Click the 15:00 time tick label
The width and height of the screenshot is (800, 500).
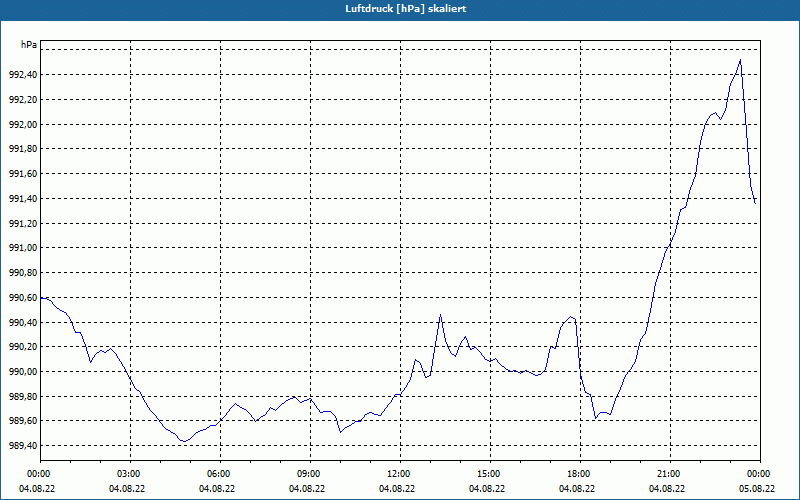pos(490,474)
